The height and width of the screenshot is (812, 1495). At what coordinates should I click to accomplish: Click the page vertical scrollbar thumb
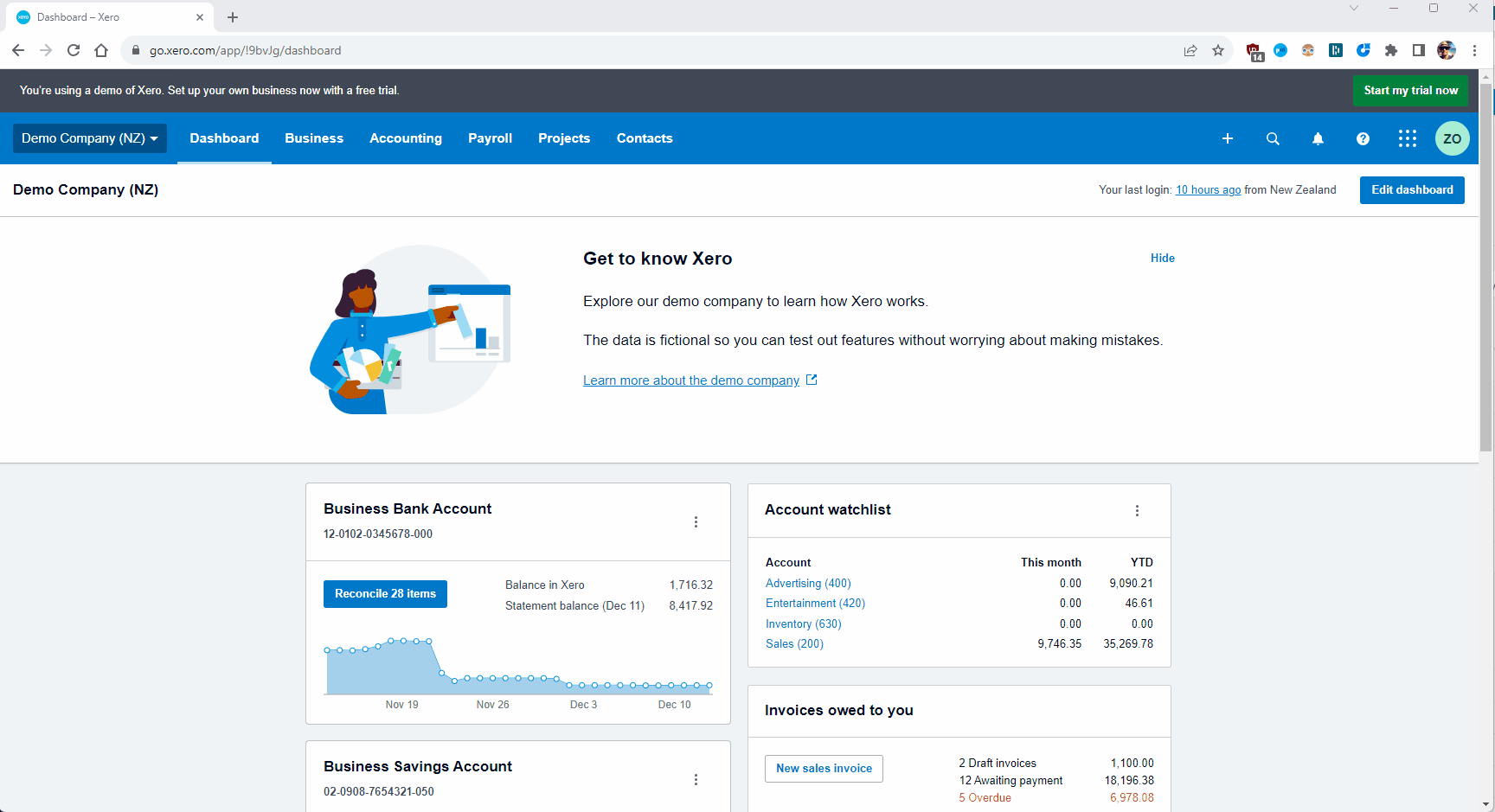click(x=1486, y=268)
